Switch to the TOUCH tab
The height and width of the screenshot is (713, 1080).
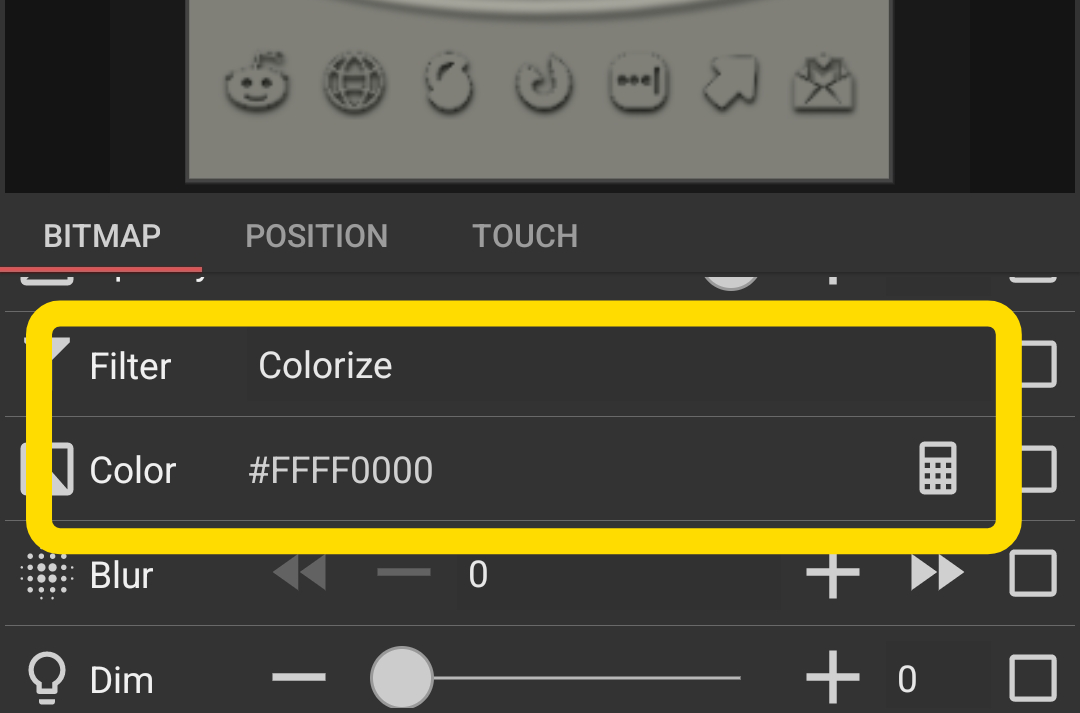(525, 236)
